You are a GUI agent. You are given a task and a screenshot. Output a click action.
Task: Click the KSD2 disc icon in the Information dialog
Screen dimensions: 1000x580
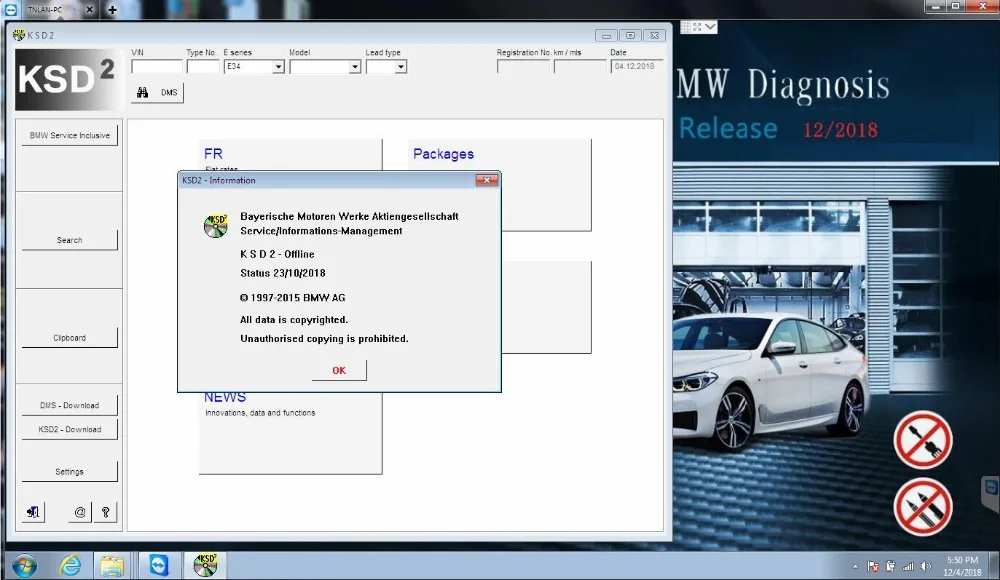(x=216, y=226)
